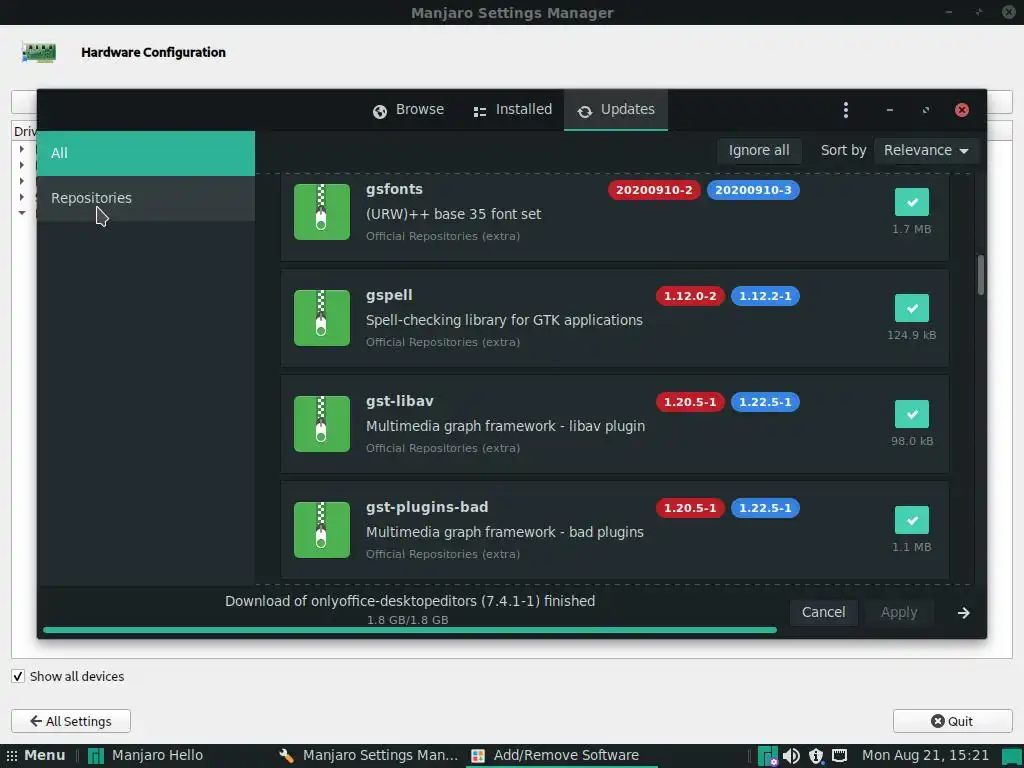Open the Menu launcher in taskbar
The image size is (1024, 768).
tap(36, 756)
